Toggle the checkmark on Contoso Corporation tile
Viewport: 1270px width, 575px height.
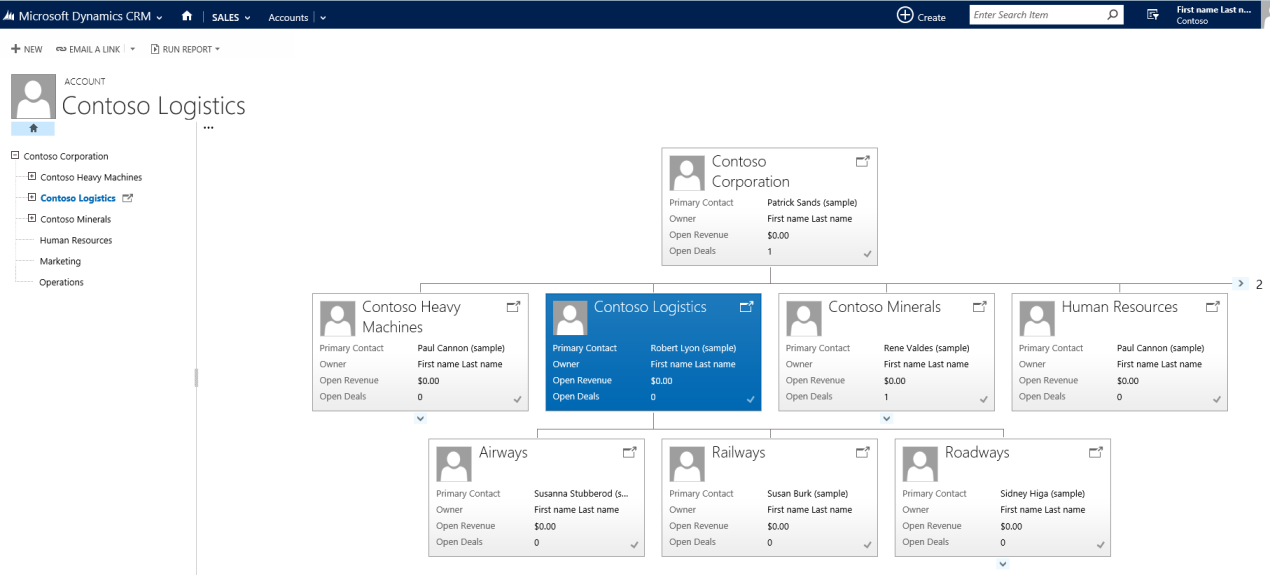pyautogui.click(x=867, y=254)
